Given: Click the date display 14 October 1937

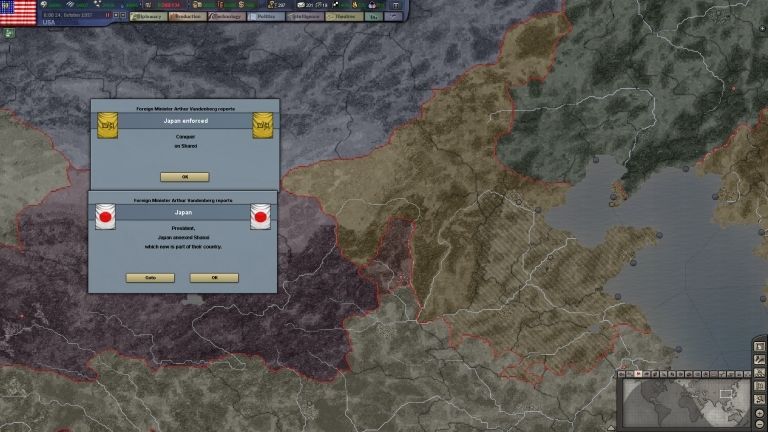Looking at the screenshot, I should point(68,15).
